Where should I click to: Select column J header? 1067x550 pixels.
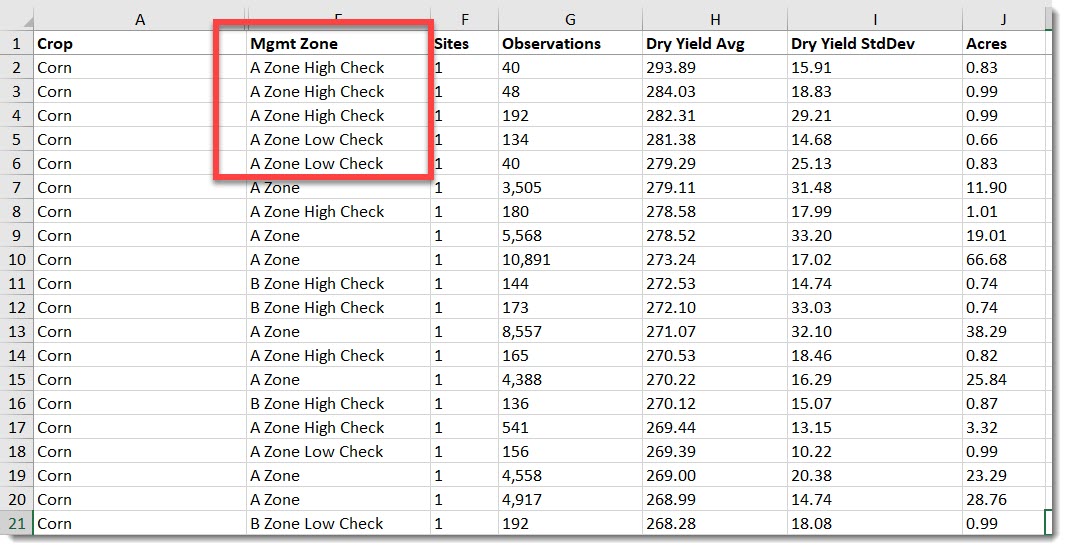[1003, 20]
